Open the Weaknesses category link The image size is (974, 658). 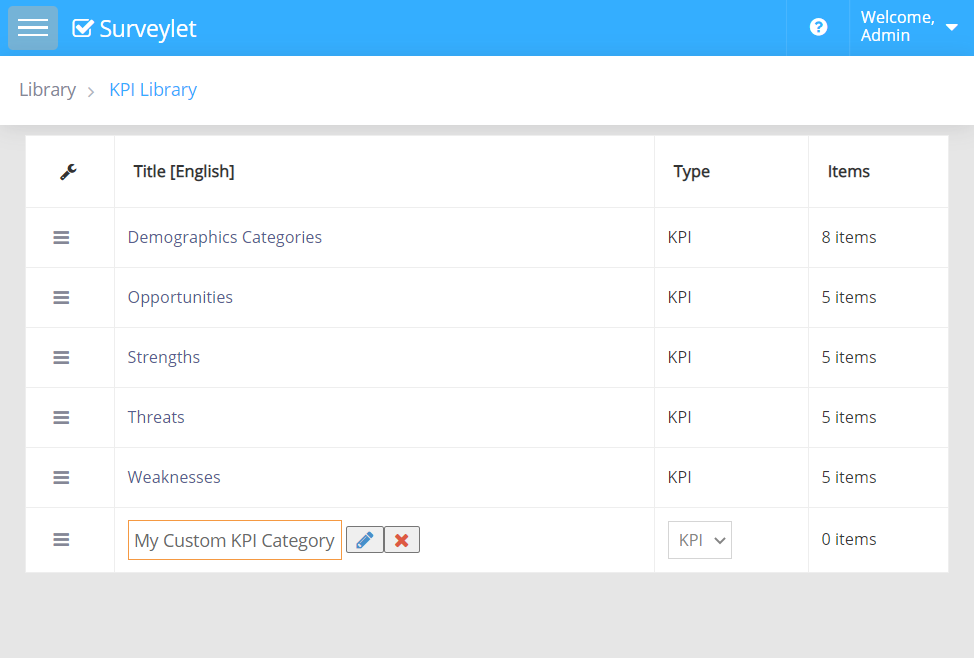[174, 478]
